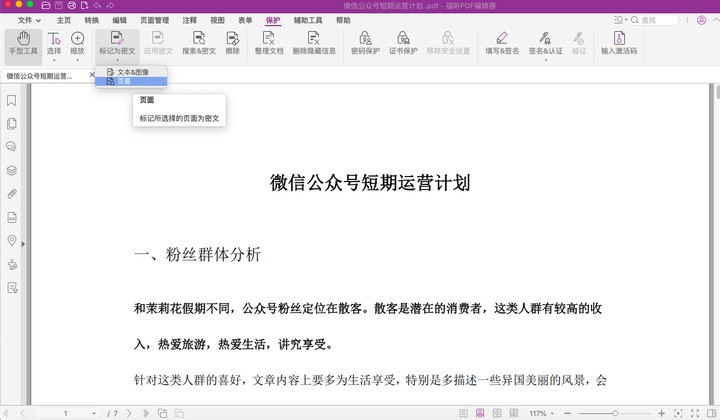720x420 pixels.
Task: Expand the 选择 tool dropdown arrow
Action: pos(54,60)
